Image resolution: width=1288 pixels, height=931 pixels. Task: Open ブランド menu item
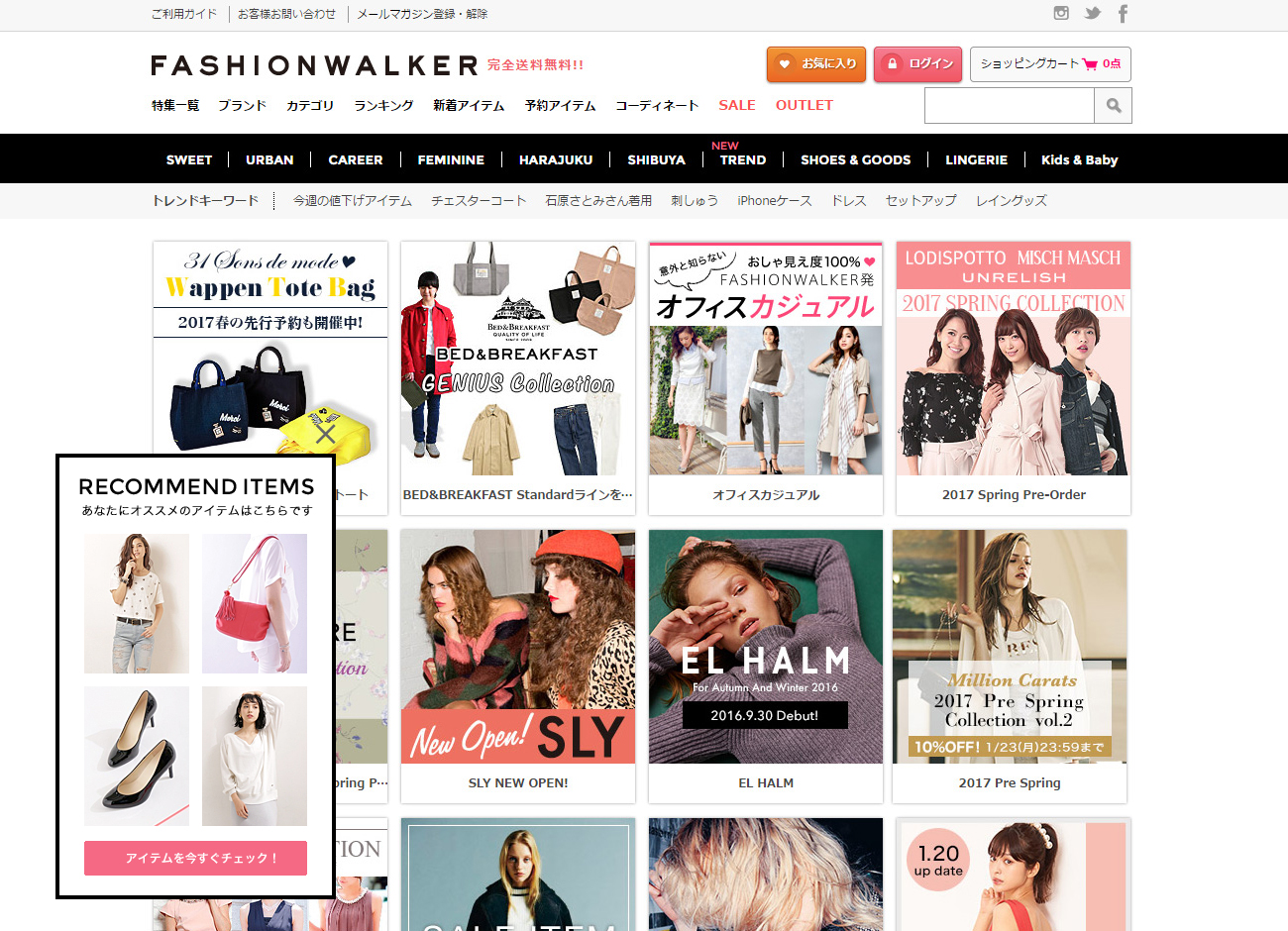[x=242, y=105]
